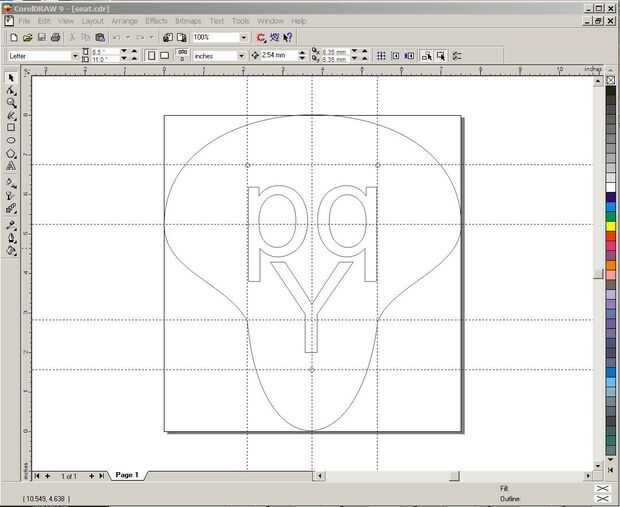Click the Save diskette icon
This screenshot has width=620, height=507.
point(42,38)
